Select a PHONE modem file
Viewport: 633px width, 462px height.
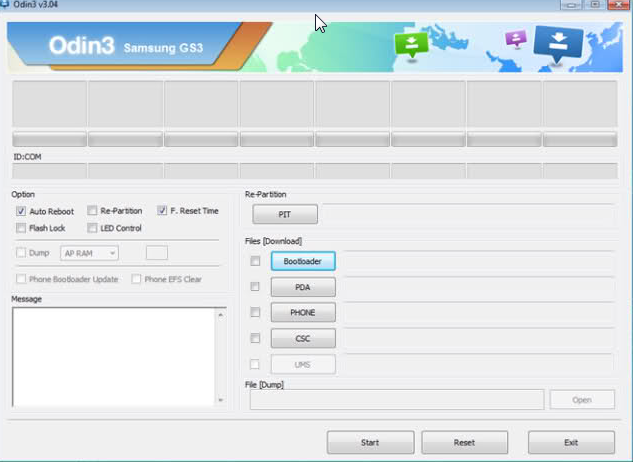pyautogui.click(x=303, y=313)
